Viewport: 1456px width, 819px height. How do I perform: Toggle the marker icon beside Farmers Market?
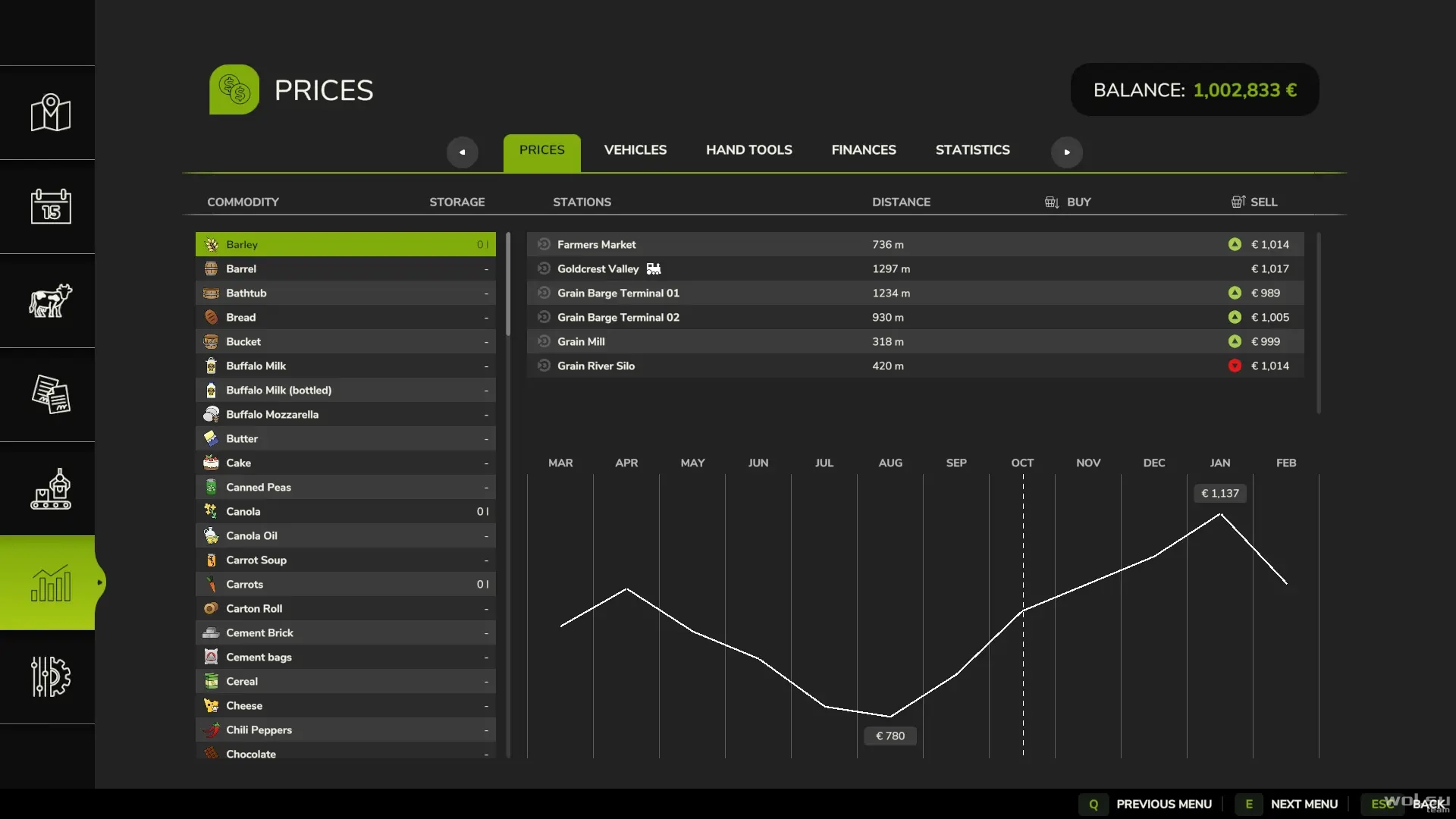coord(544,244)
